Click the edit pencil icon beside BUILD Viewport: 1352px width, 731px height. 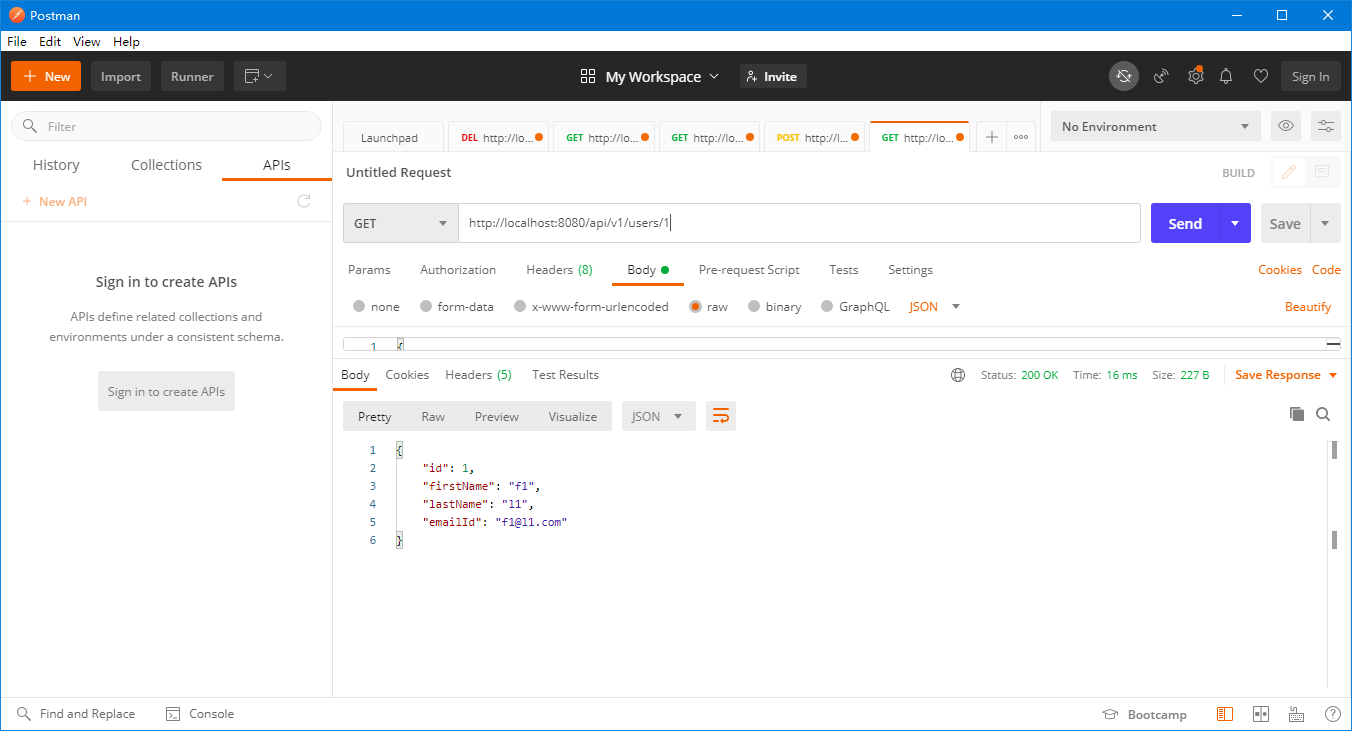pyautogui.click(x=1289, y=172)
